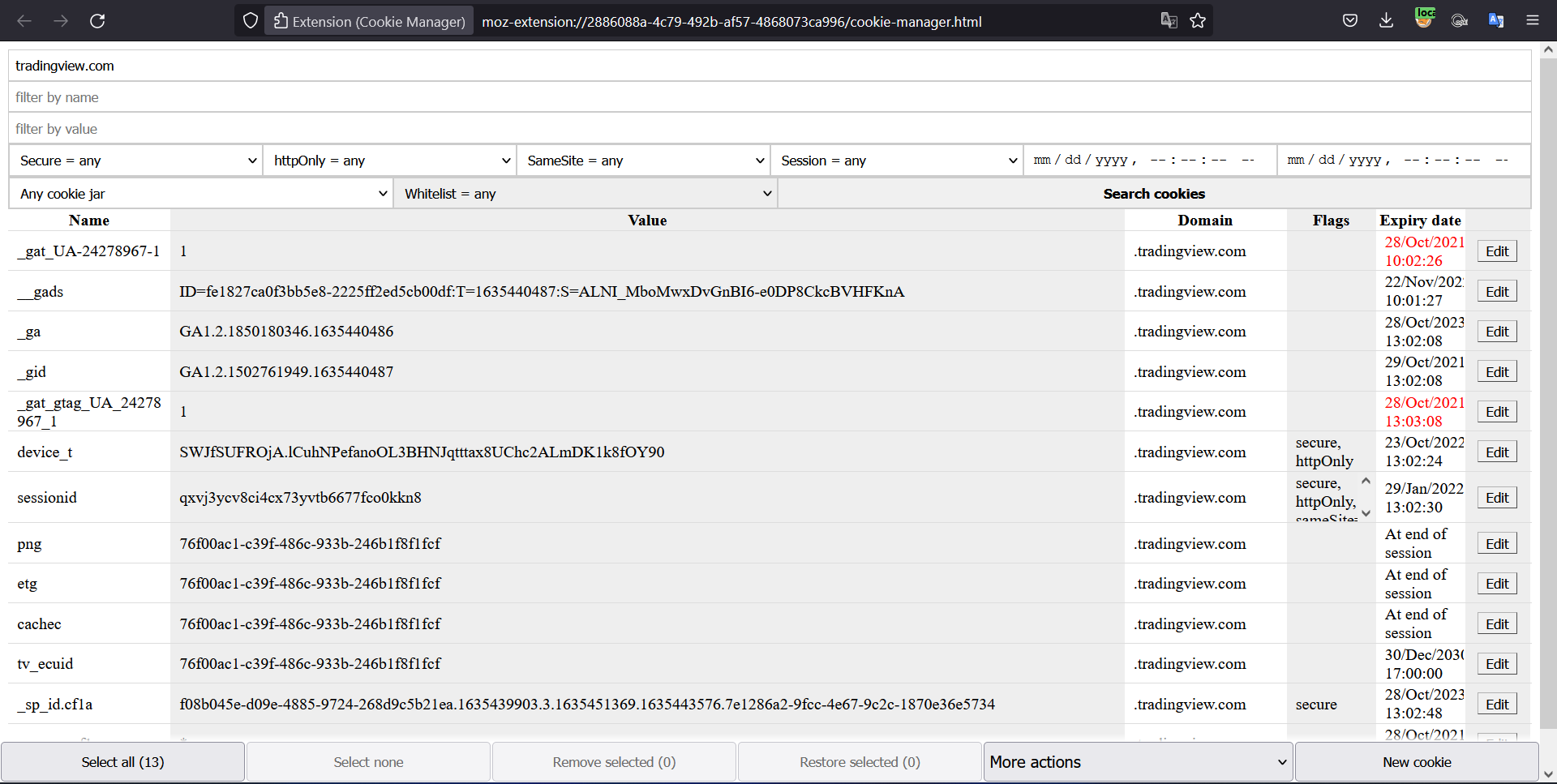Screen dimensions: 1557x784
Task: Click the tv_ecuid cookie name
Action: click(x=45, y=664)
